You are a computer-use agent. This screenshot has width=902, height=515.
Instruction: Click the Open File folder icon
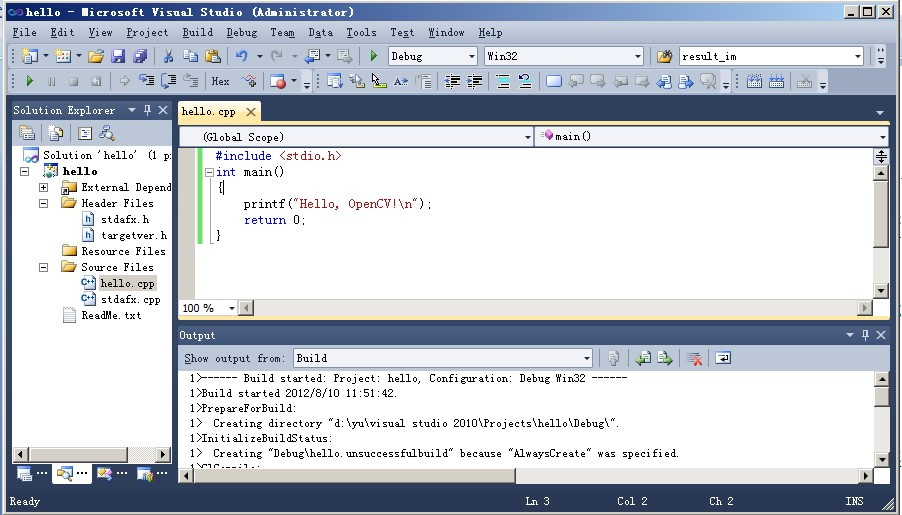95,56
